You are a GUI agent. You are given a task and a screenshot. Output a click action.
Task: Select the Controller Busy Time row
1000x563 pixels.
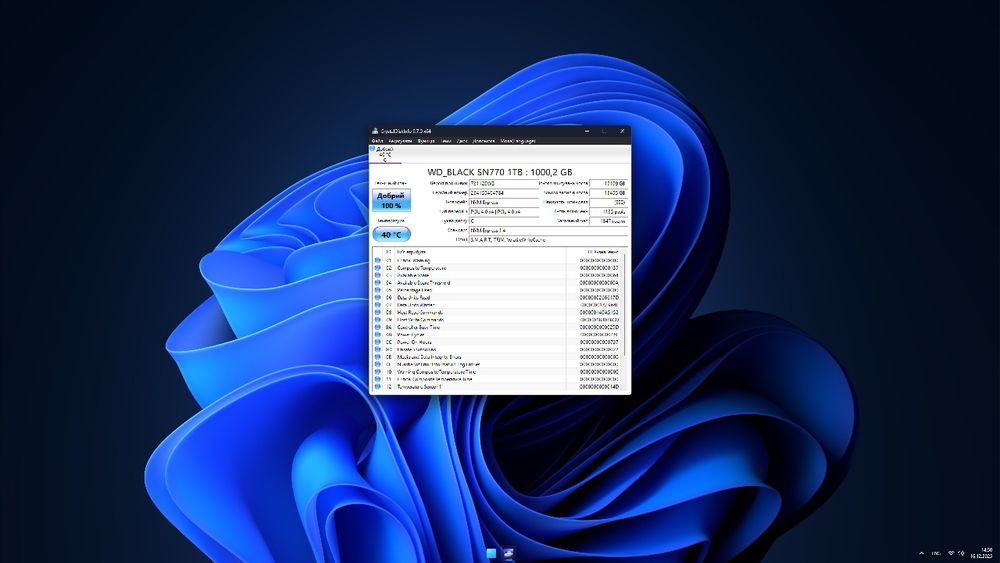[497, 327]
